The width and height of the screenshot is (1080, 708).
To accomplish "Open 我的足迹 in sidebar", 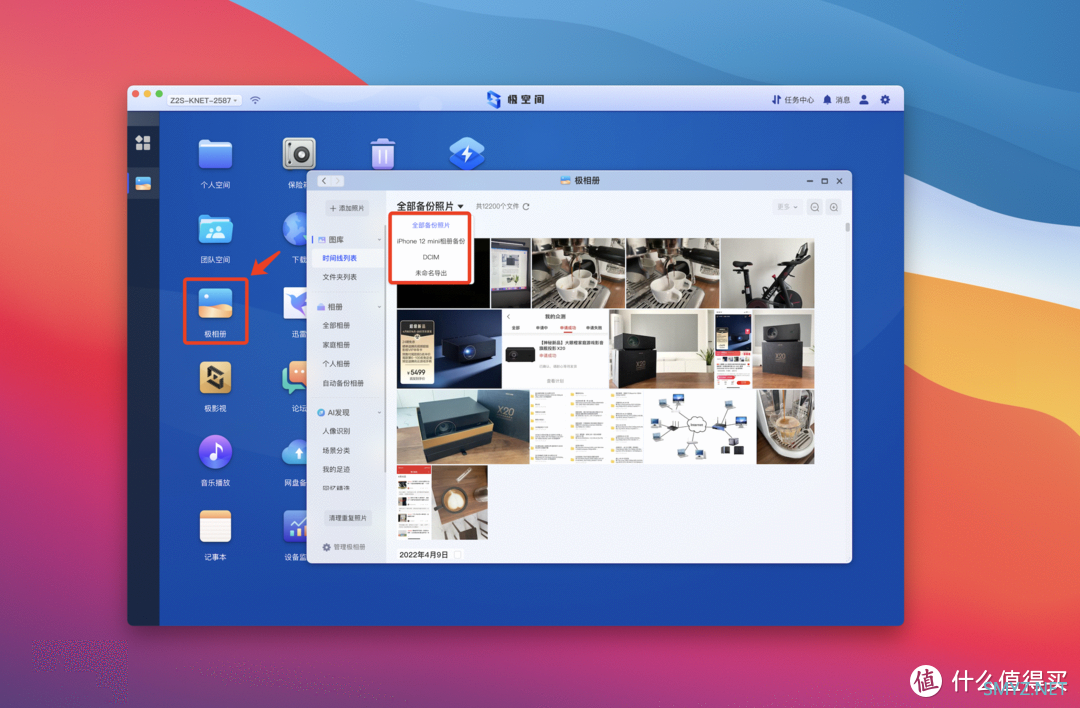I will pyautogui.click(x=336, y=469).
